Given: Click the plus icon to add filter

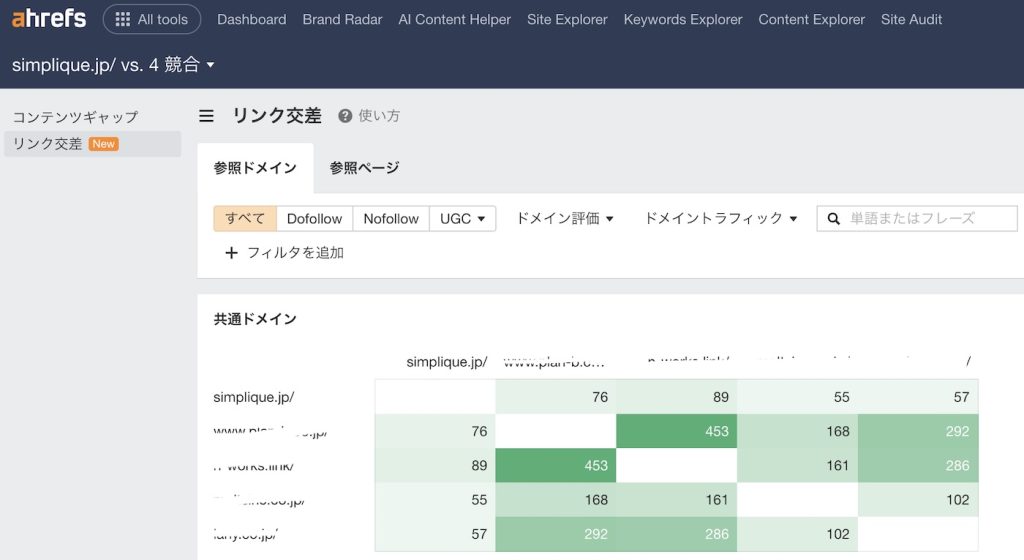Looking at the screenshot, I should click(x=231, y=253).
